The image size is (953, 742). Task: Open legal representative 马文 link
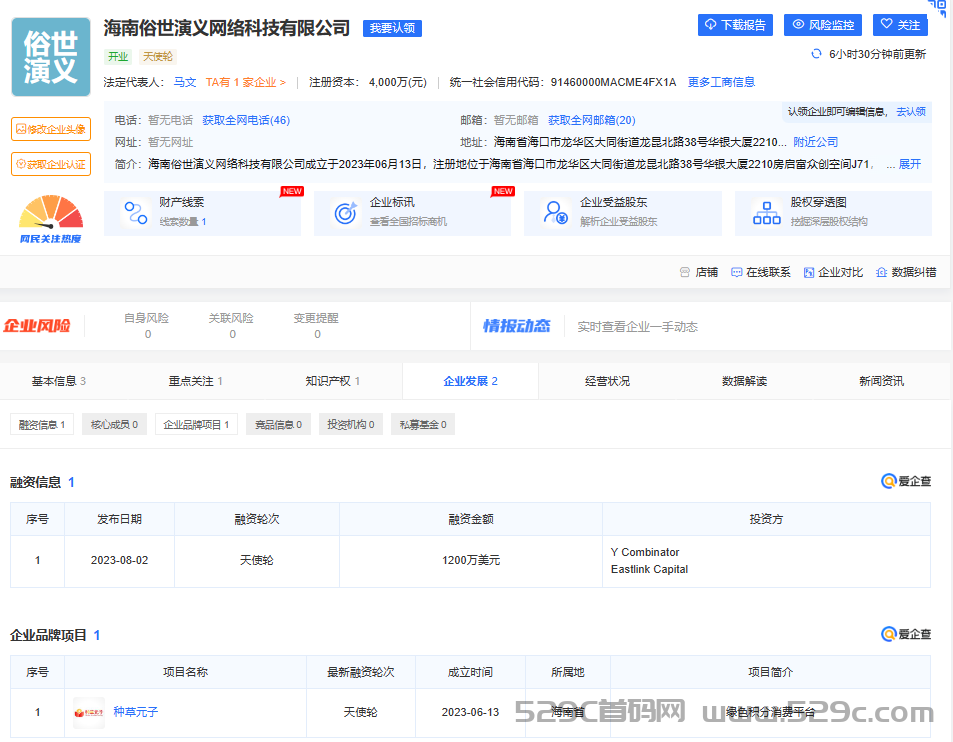pyautogui.click(x=185, y=82)
